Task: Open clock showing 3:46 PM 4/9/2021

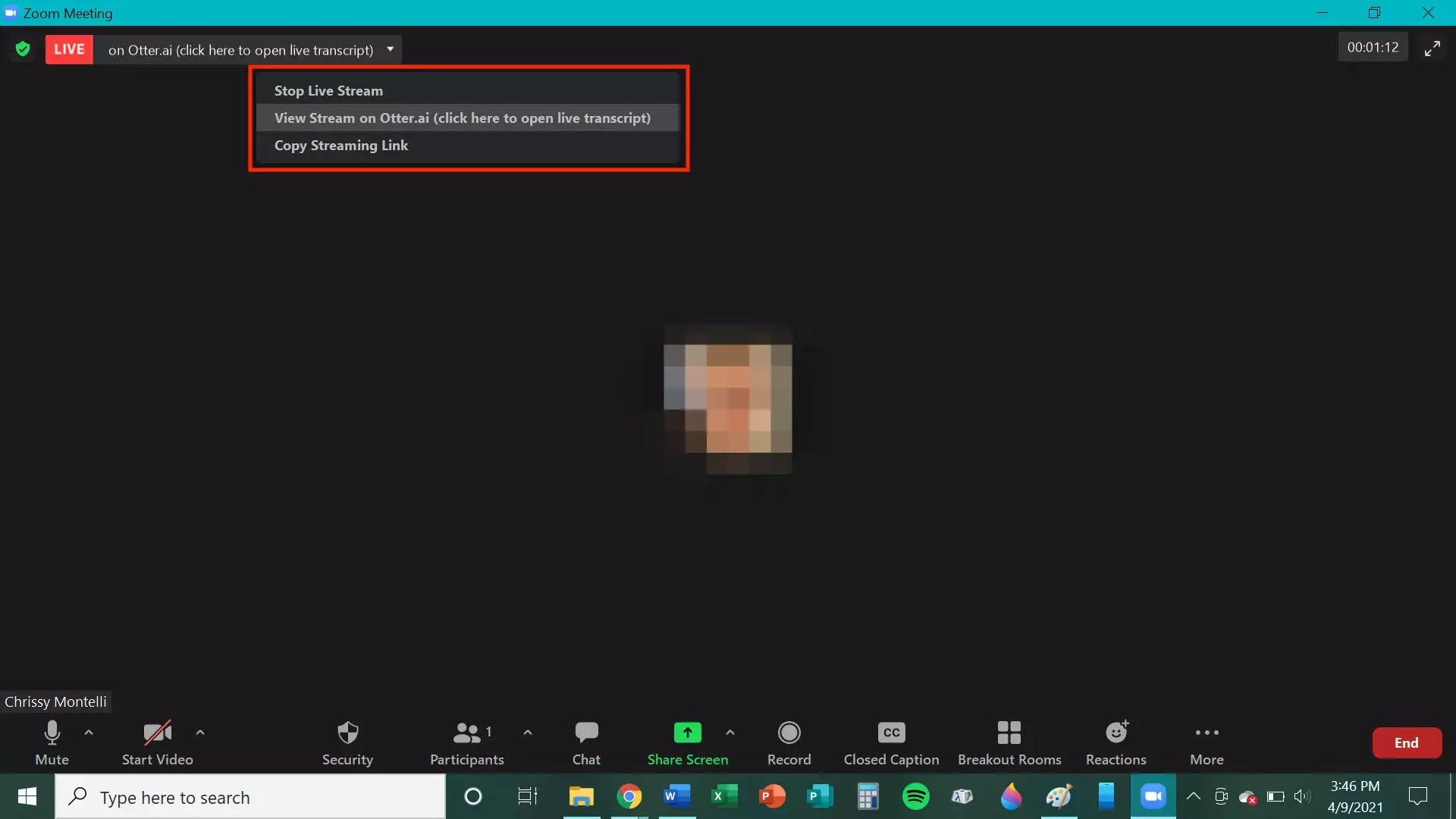Action: point(1354,796)
